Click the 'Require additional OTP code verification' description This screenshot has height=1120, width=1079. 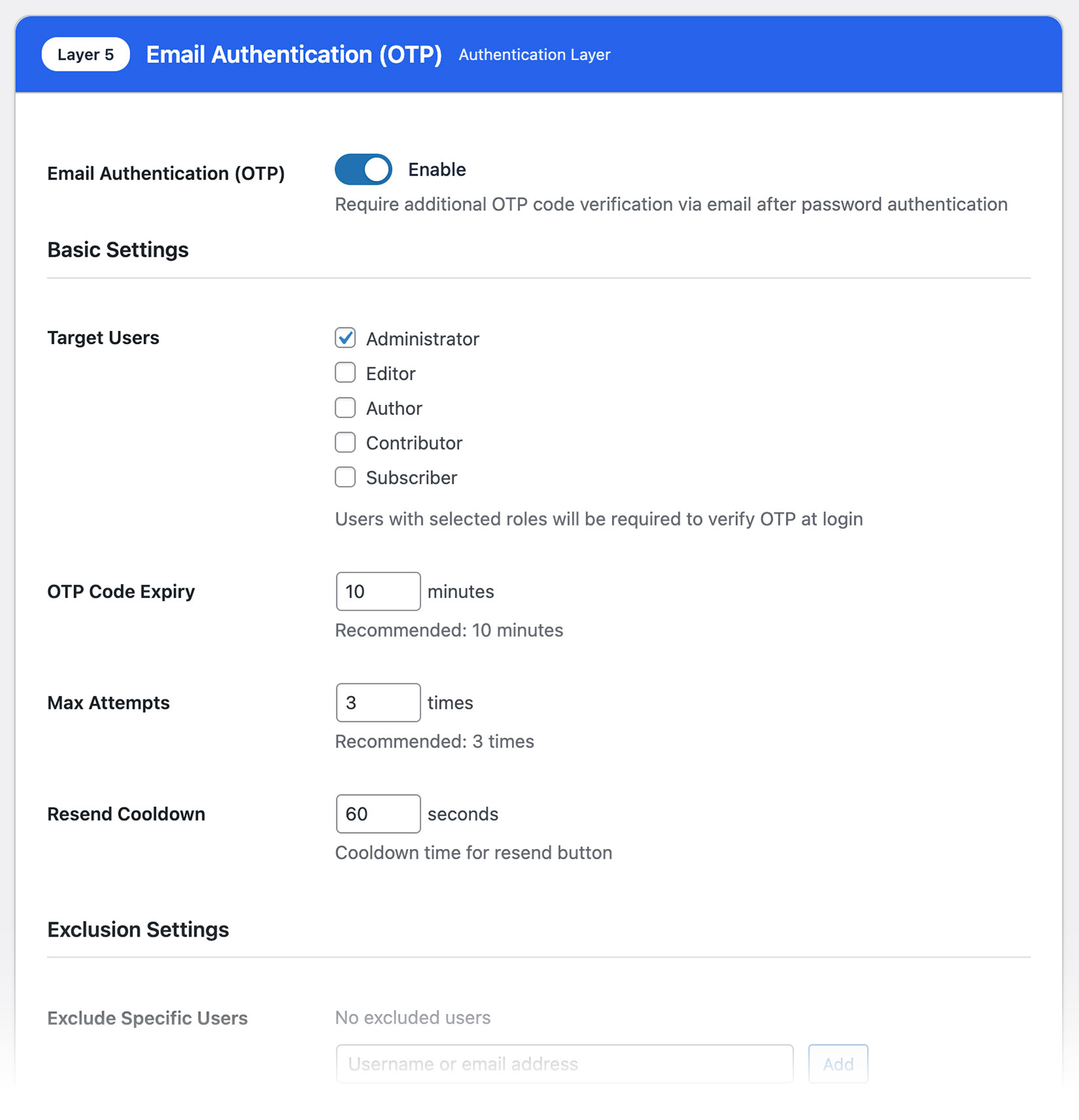671,205
